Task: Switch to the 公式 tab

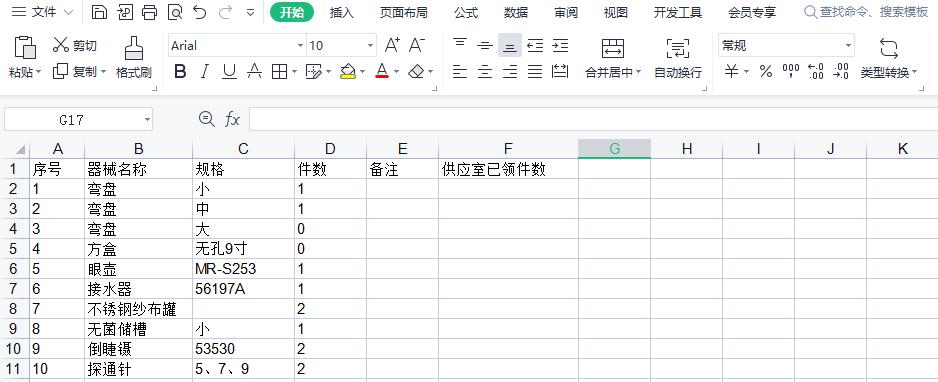Action: pos(466,13)
